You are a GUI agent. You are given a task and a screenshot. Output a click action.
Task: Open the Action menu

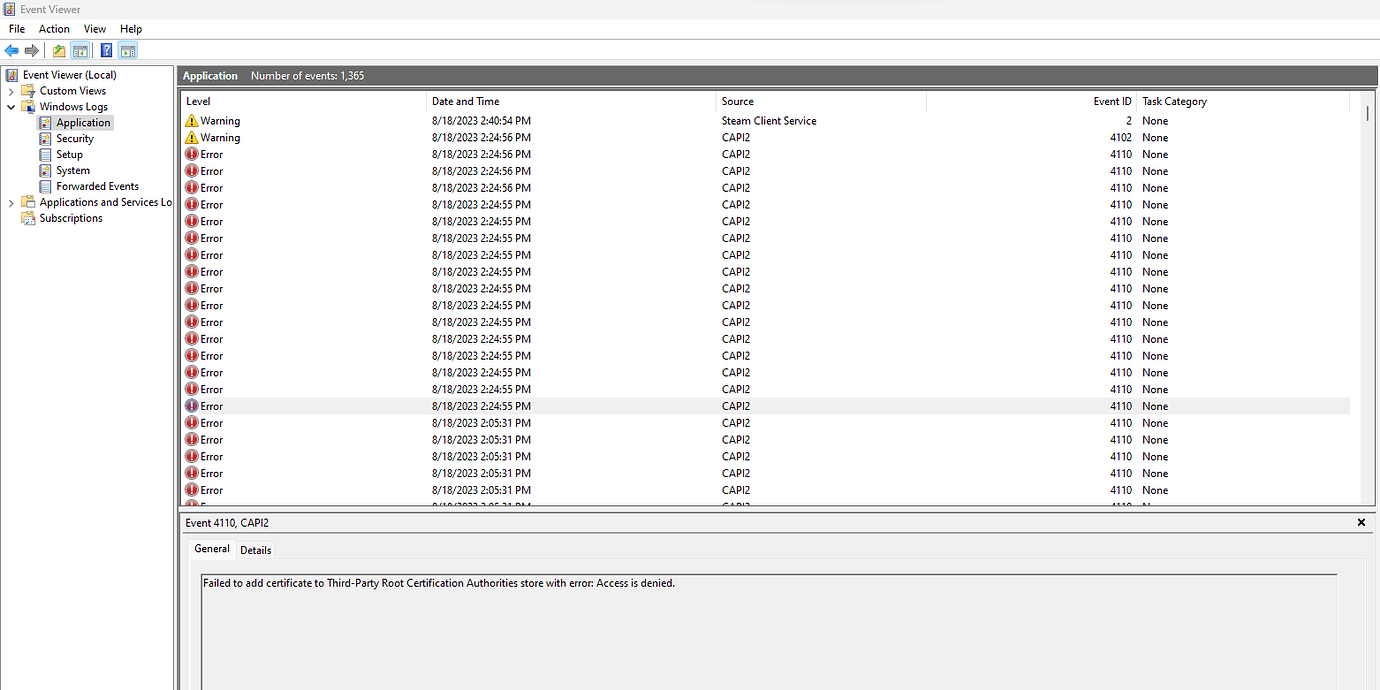[x=54, y=29]
